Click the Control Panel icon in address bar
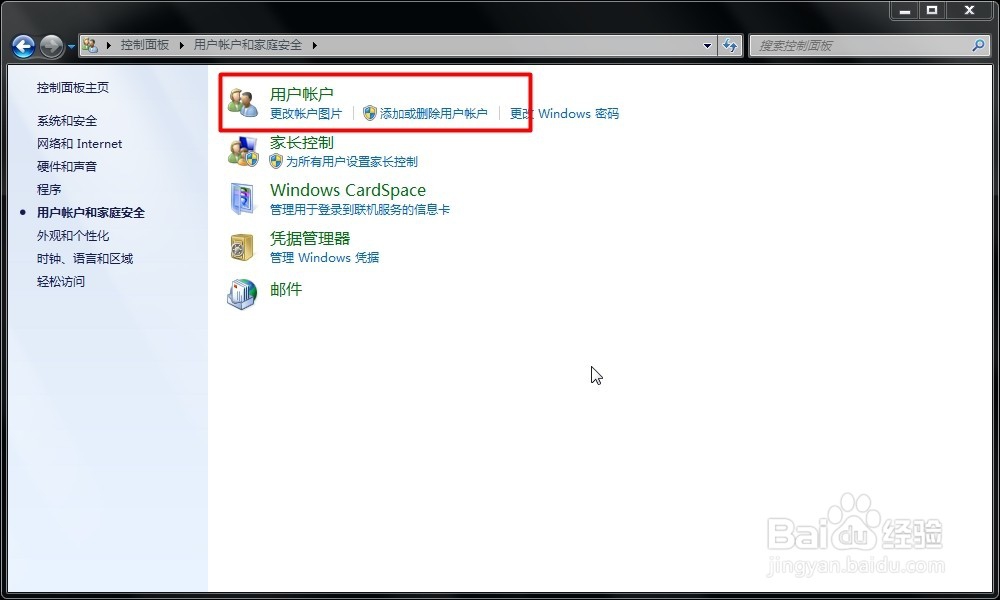Viewport: 1000px width, 600px height. pos(91,45)
